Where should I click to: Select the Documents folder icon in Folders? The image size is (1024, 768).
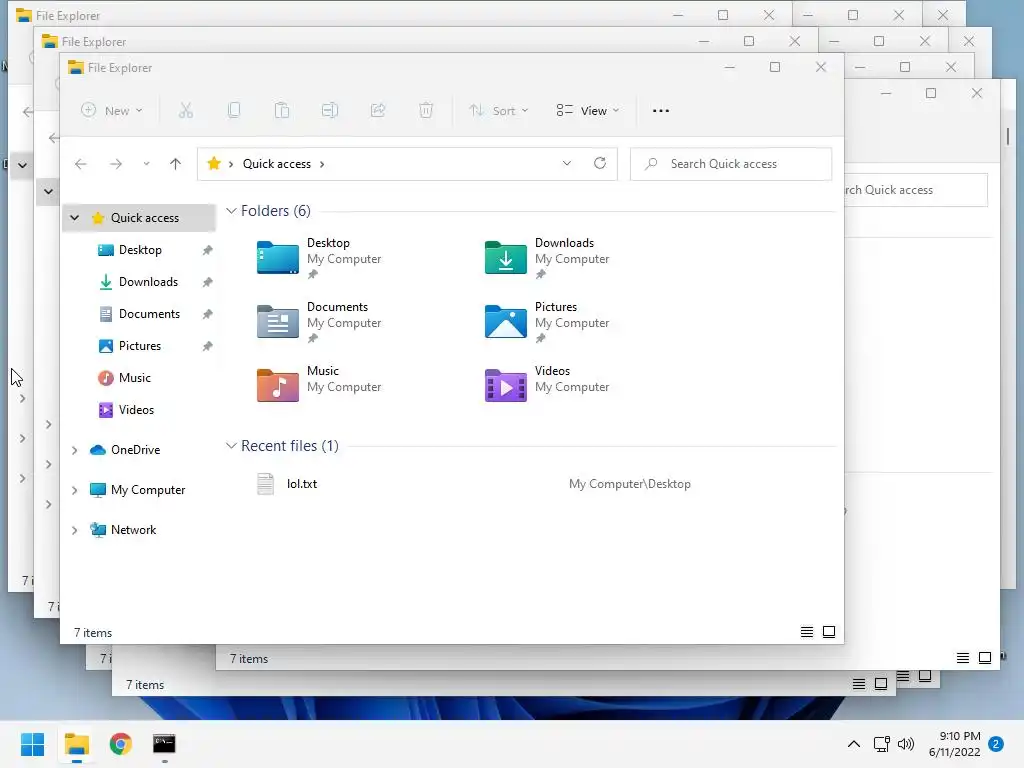click(x=278, y=321)
